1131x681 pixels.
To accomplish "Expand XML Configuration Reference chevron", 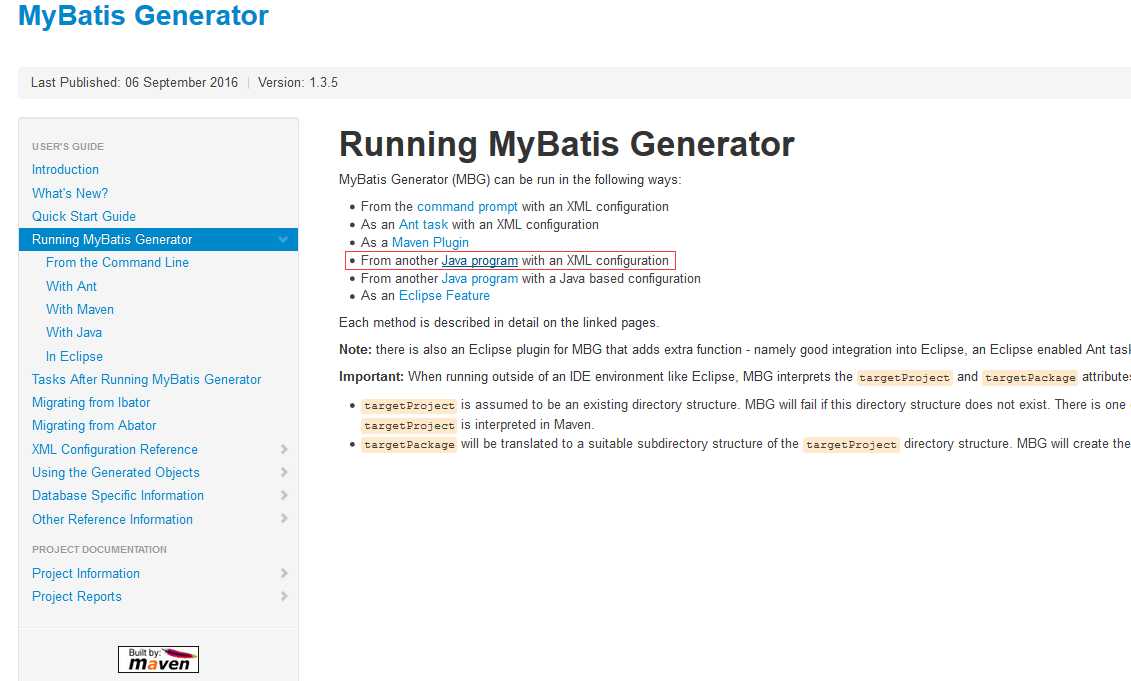I will tap(283, 449).
